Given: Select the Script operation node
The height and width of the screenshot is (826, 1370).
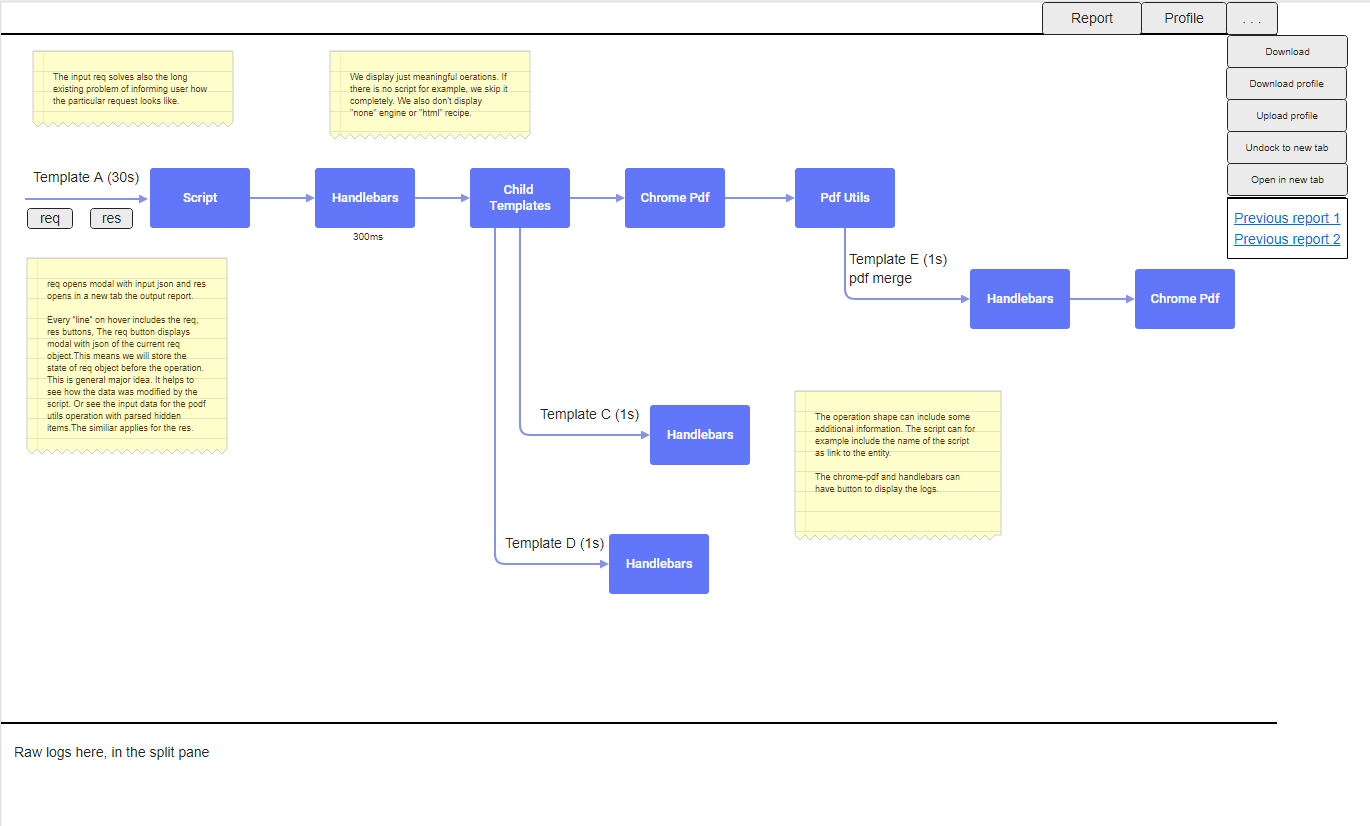Looking at the screenshot, I should click(x=199, y=197).
